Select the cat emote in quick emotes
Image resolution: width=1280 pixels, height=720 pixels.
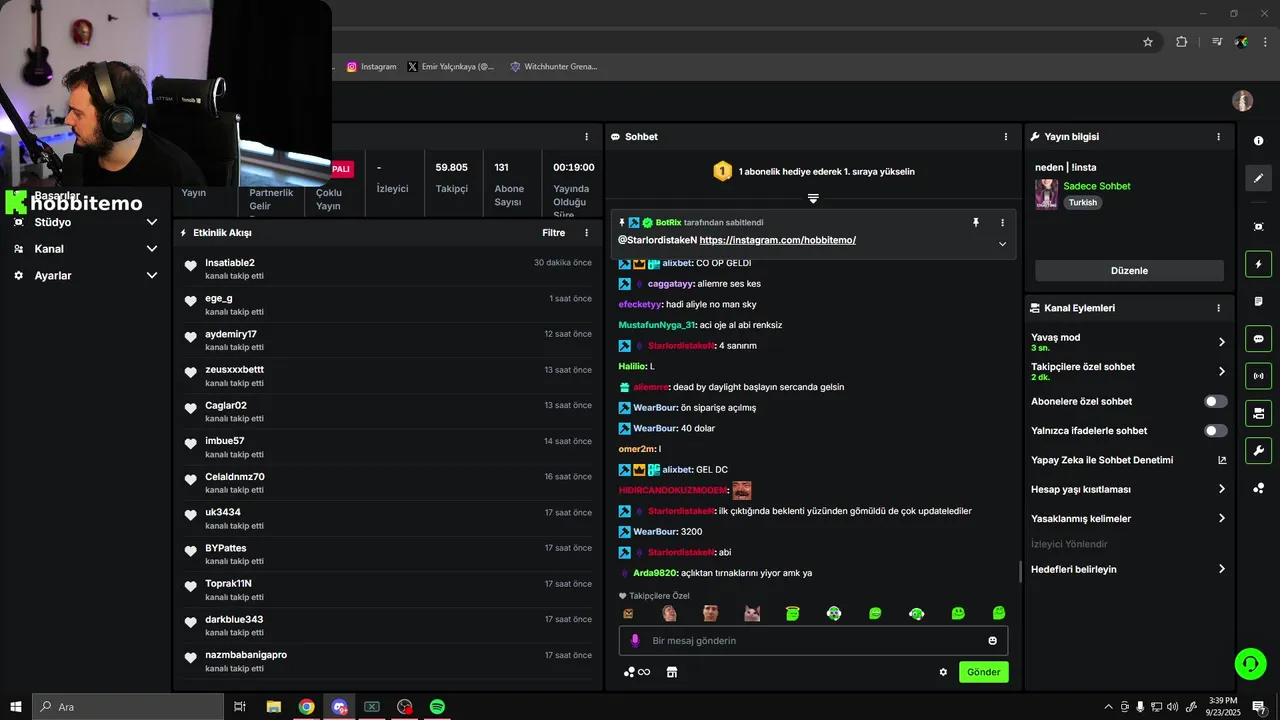(x=752, y=613)
